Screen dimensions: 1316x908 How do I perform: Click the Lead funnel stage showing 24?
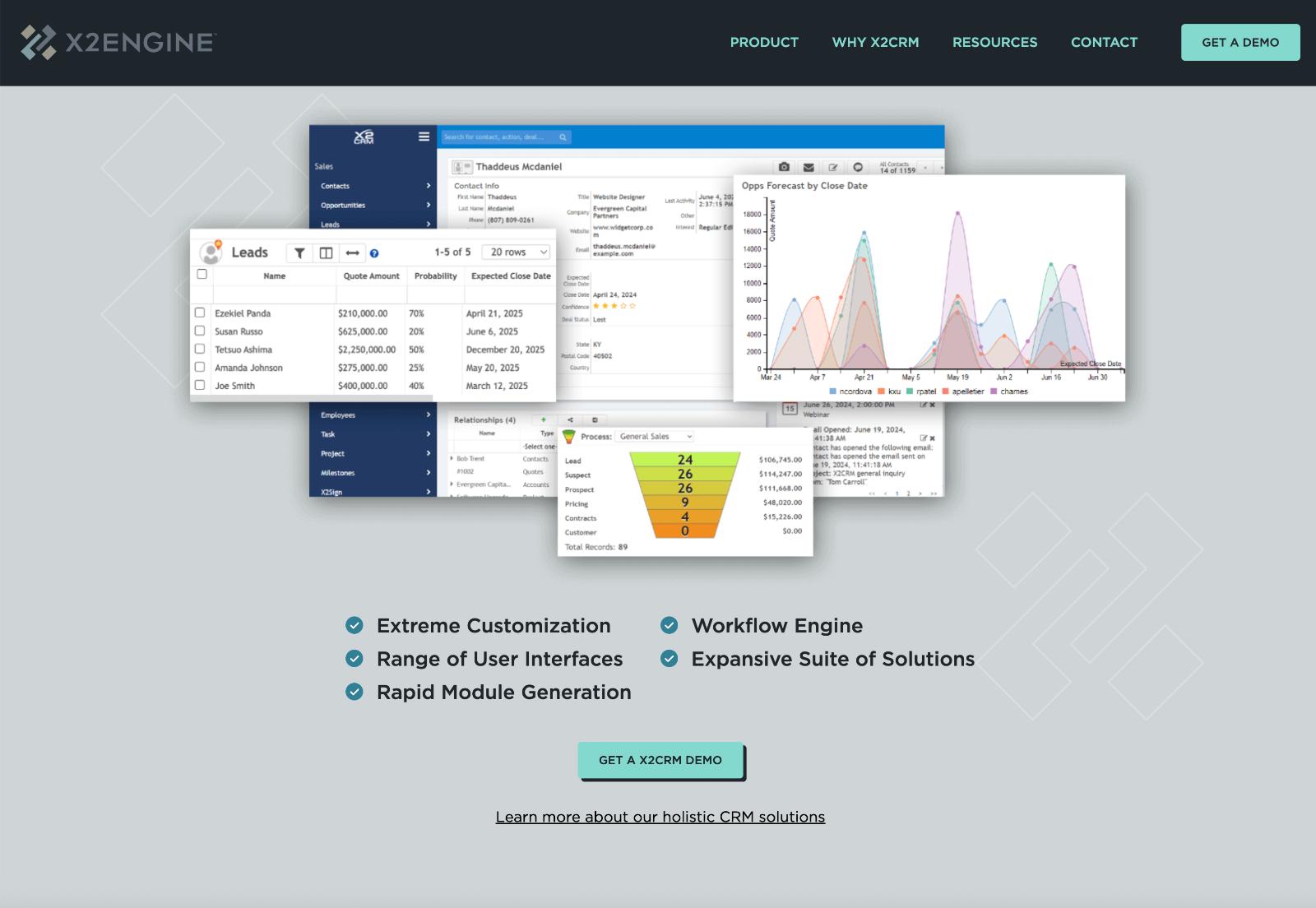coord(685,460)
